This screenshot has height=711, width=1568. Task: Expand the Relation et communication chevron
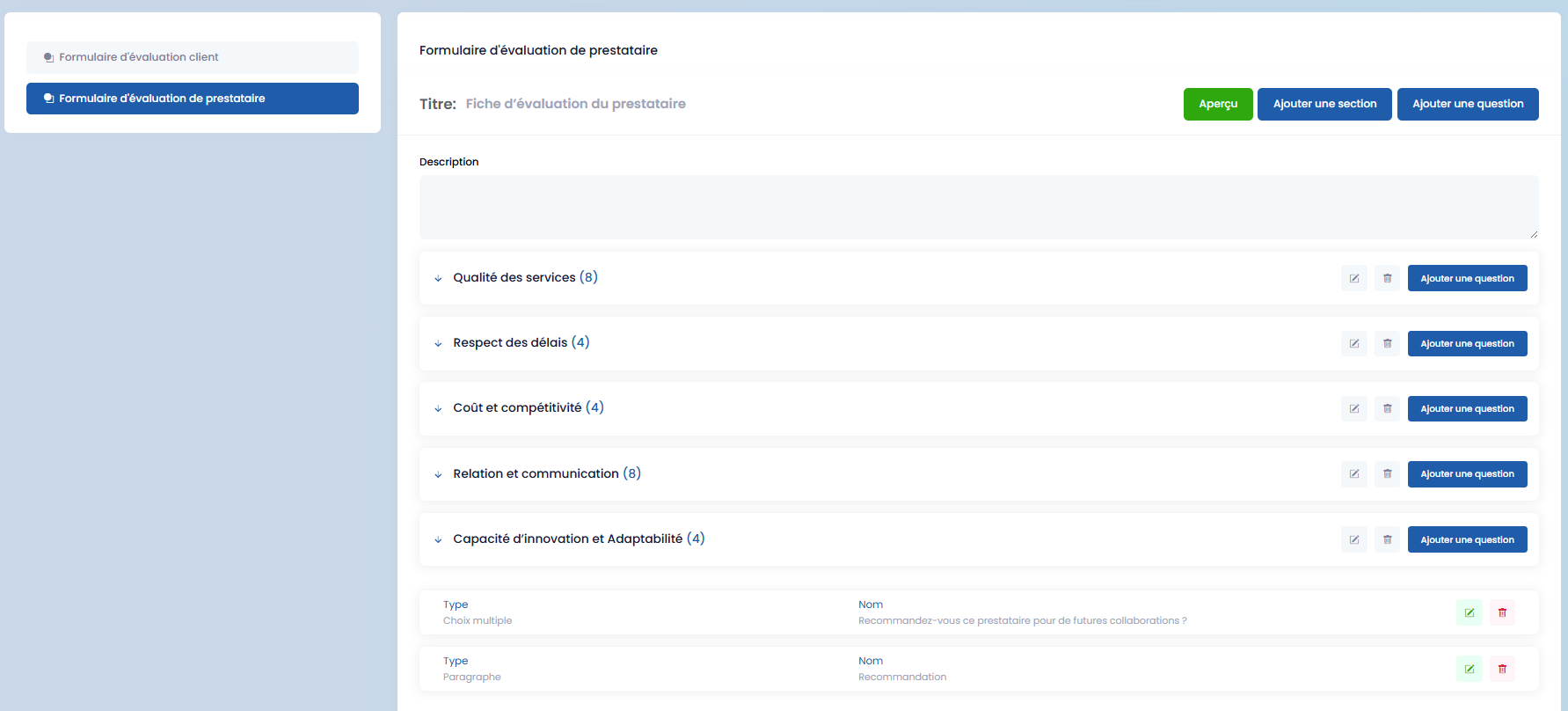pos(438,474)
